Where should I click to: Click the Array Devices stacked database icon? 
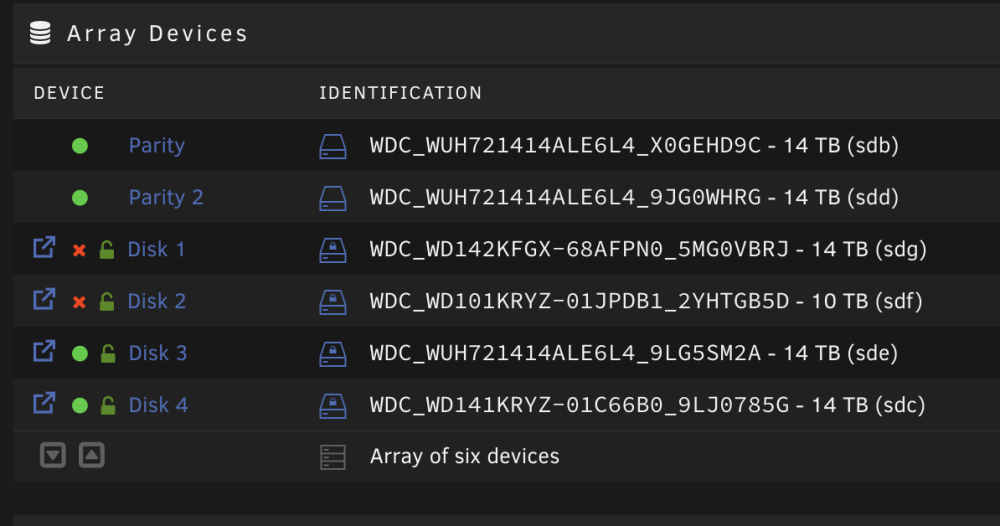pos(40,33)
